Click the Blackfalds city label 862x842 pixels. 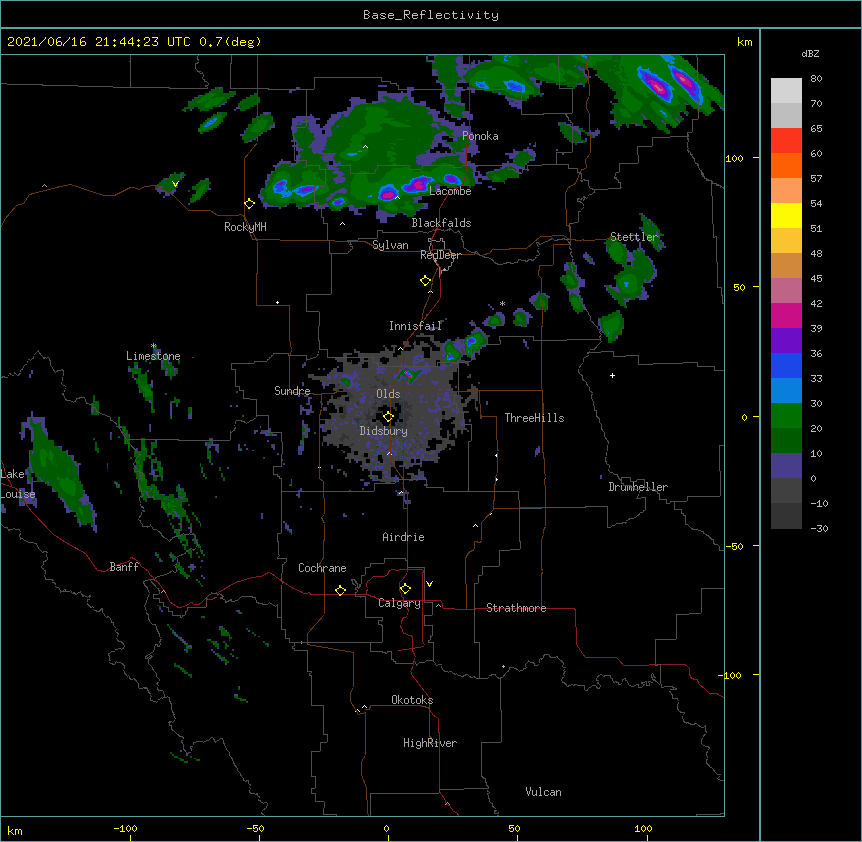[441, 223]
